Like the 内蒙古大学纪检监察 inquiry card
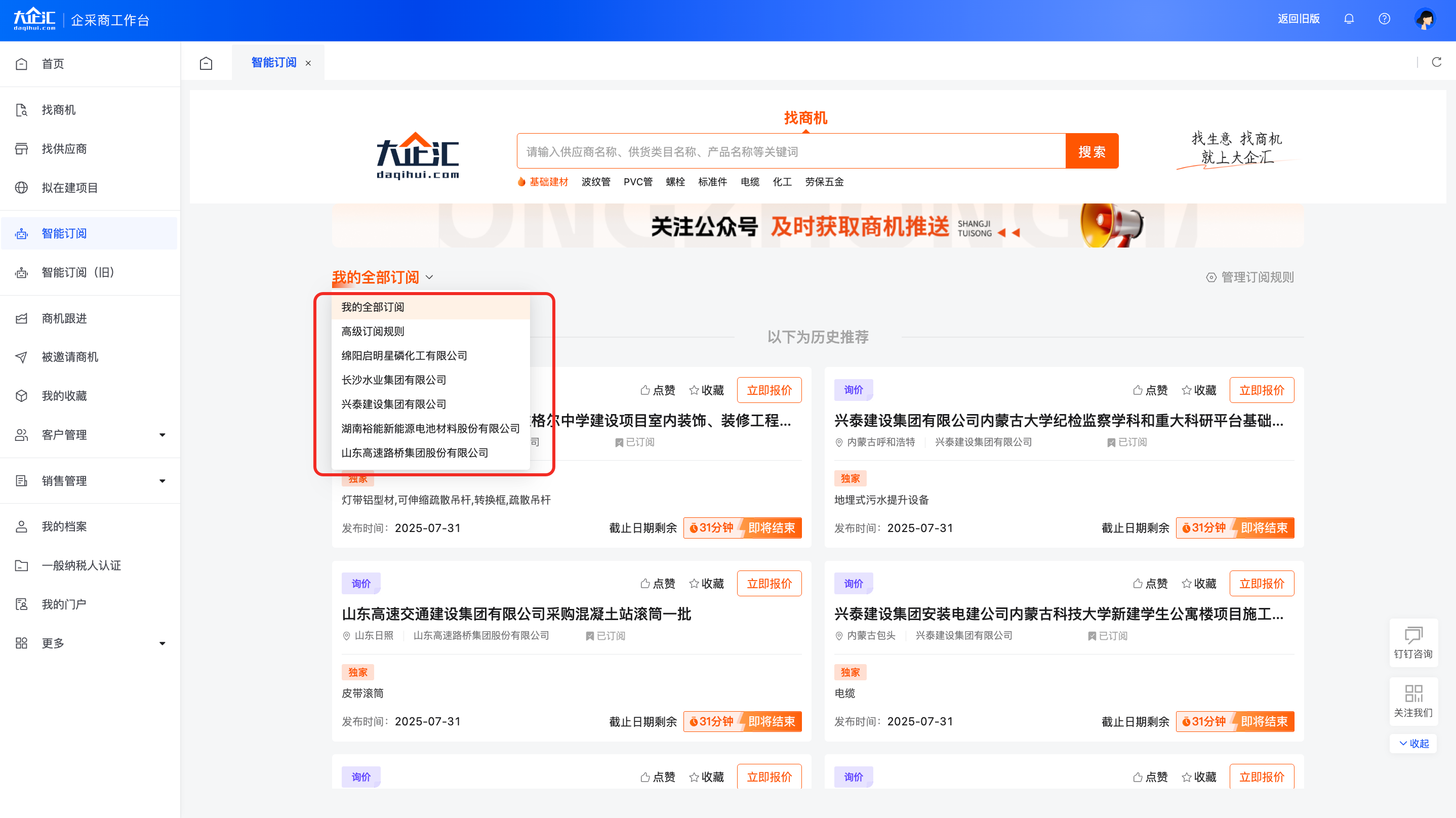Viewport: 1456px width, 818px height. [x=1150, y=390]
